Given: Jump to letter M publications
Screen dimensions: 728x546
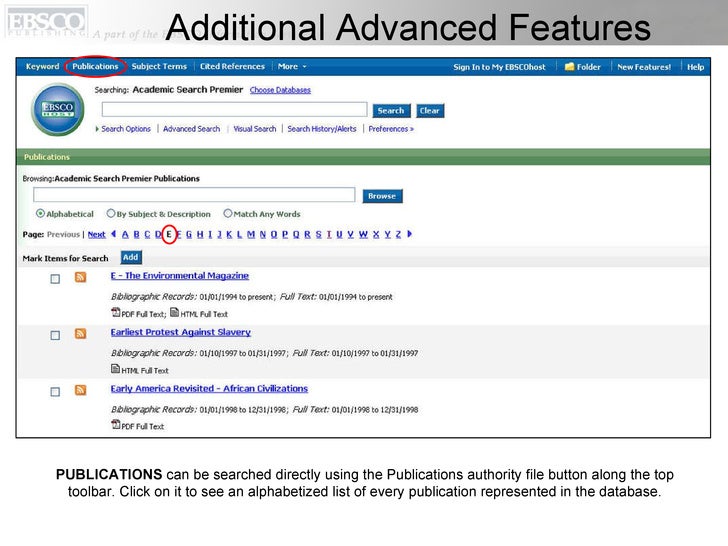Looking at the screenshot, I should click(x=251, y=234).
